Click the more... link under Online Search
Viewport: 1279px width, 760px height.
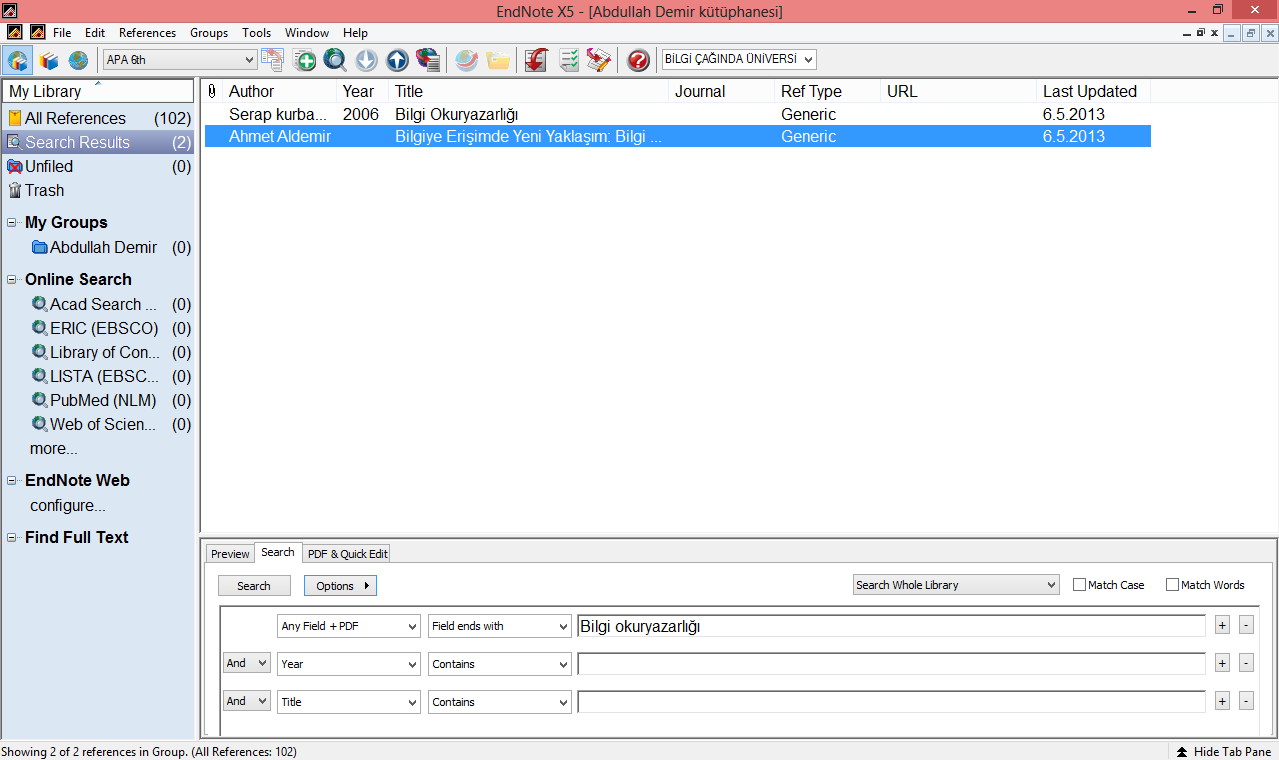pyautogui.click(x=54, y=448)
